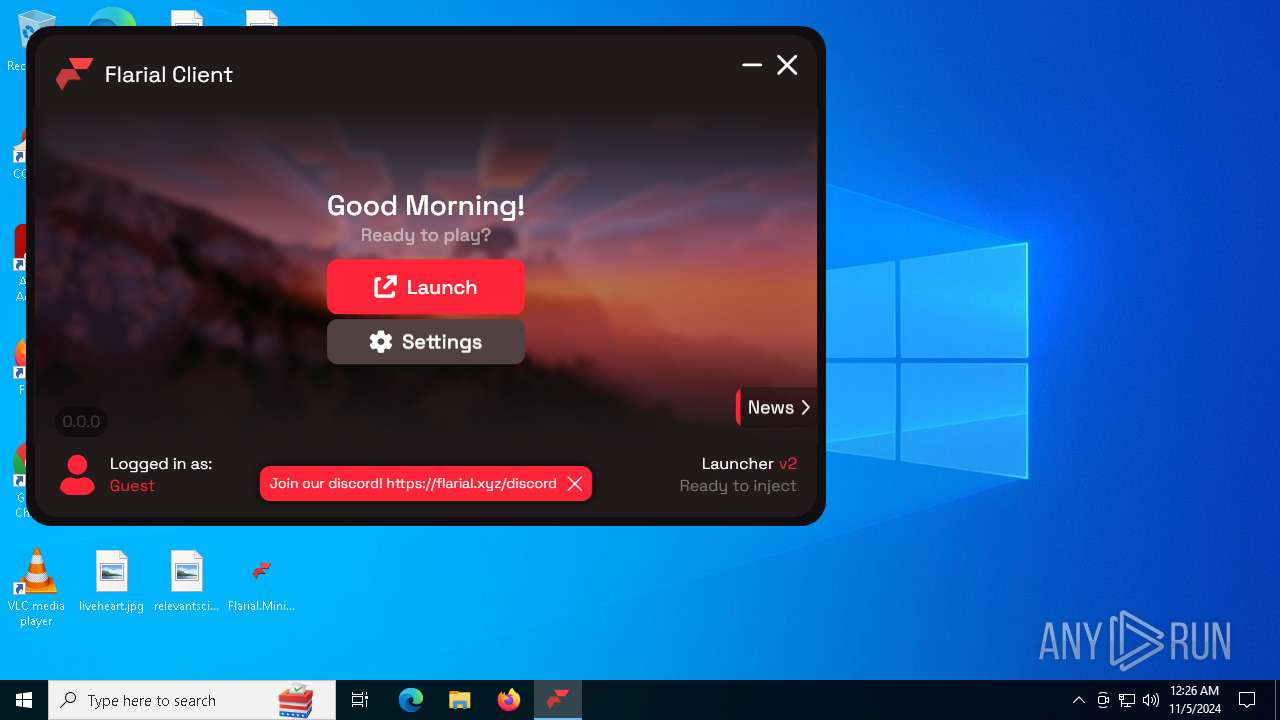Click the Guest username text
The image size is (1280, 720).
[x=132, y=486]
